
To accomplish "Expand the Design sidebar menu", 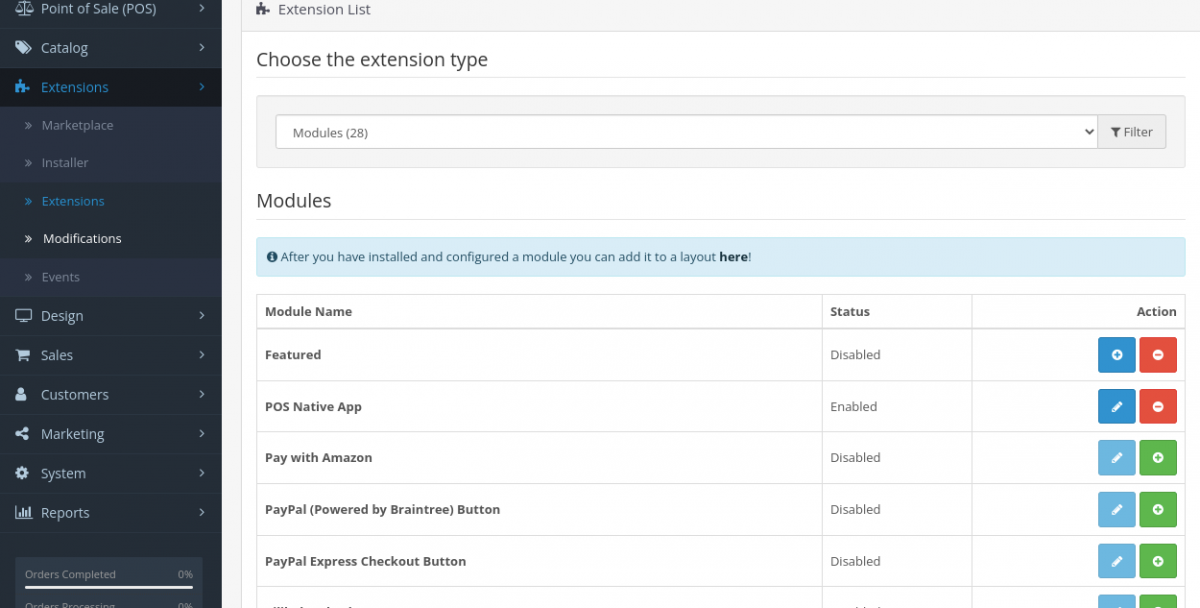I will (110, 316).
